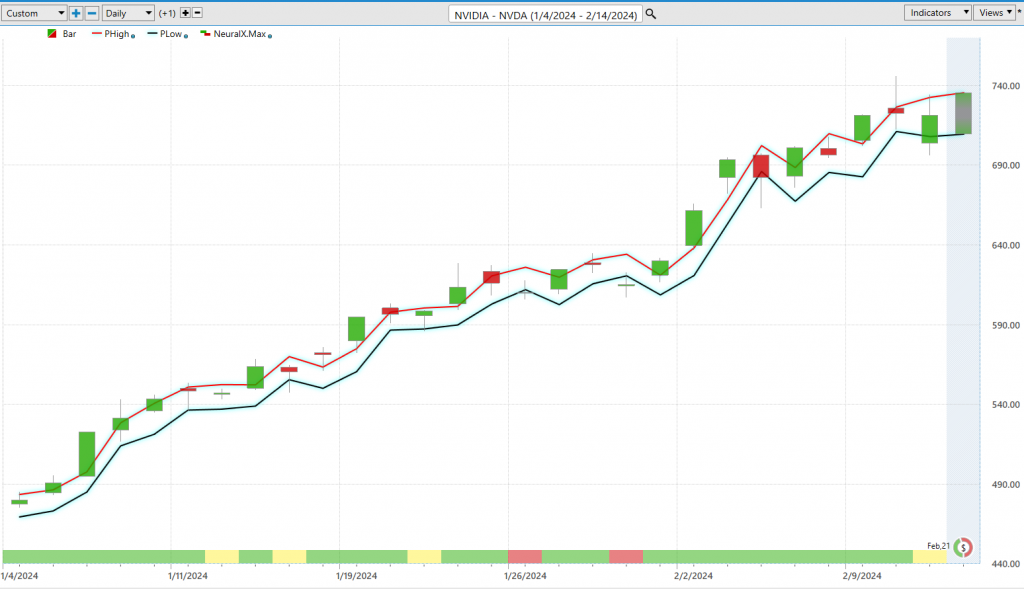This screenshot has height=589, width=1024.
Task: Click the 490.00 price axis label
Action: click(1005, 485)
